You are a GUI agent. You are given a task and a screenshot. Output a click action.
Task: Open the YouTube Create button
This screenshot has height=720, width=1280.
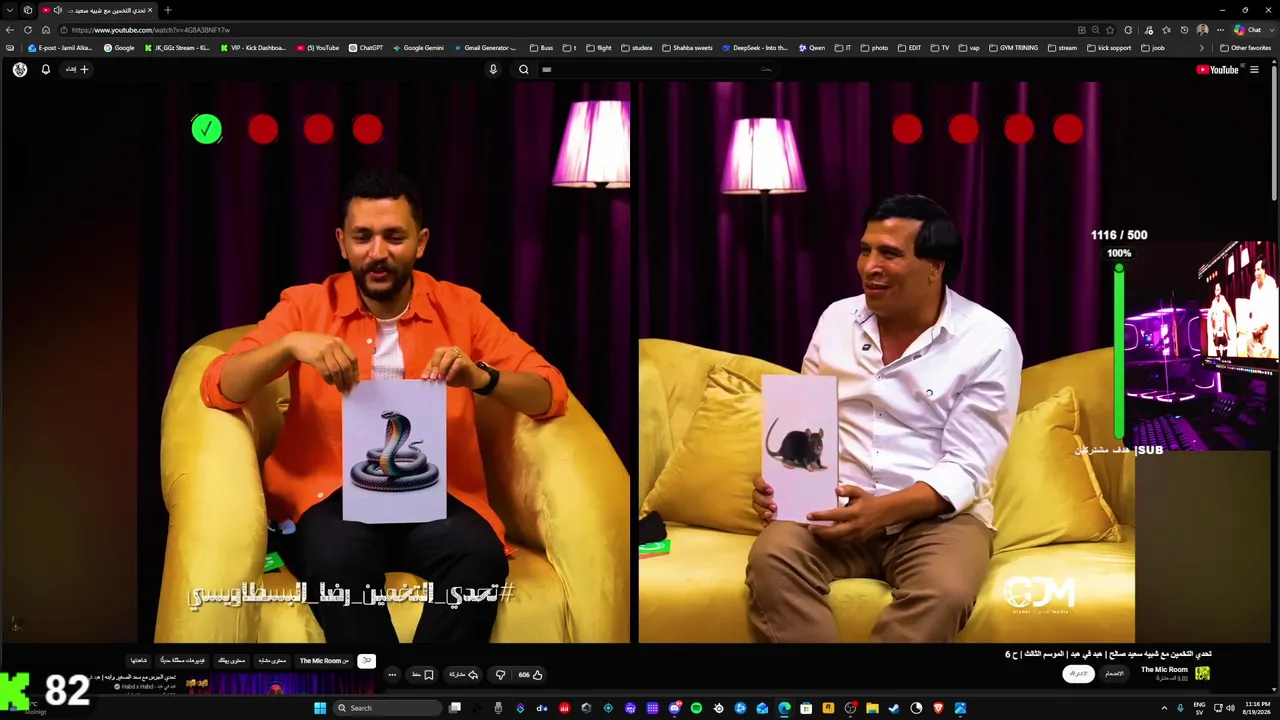point(78,70)
